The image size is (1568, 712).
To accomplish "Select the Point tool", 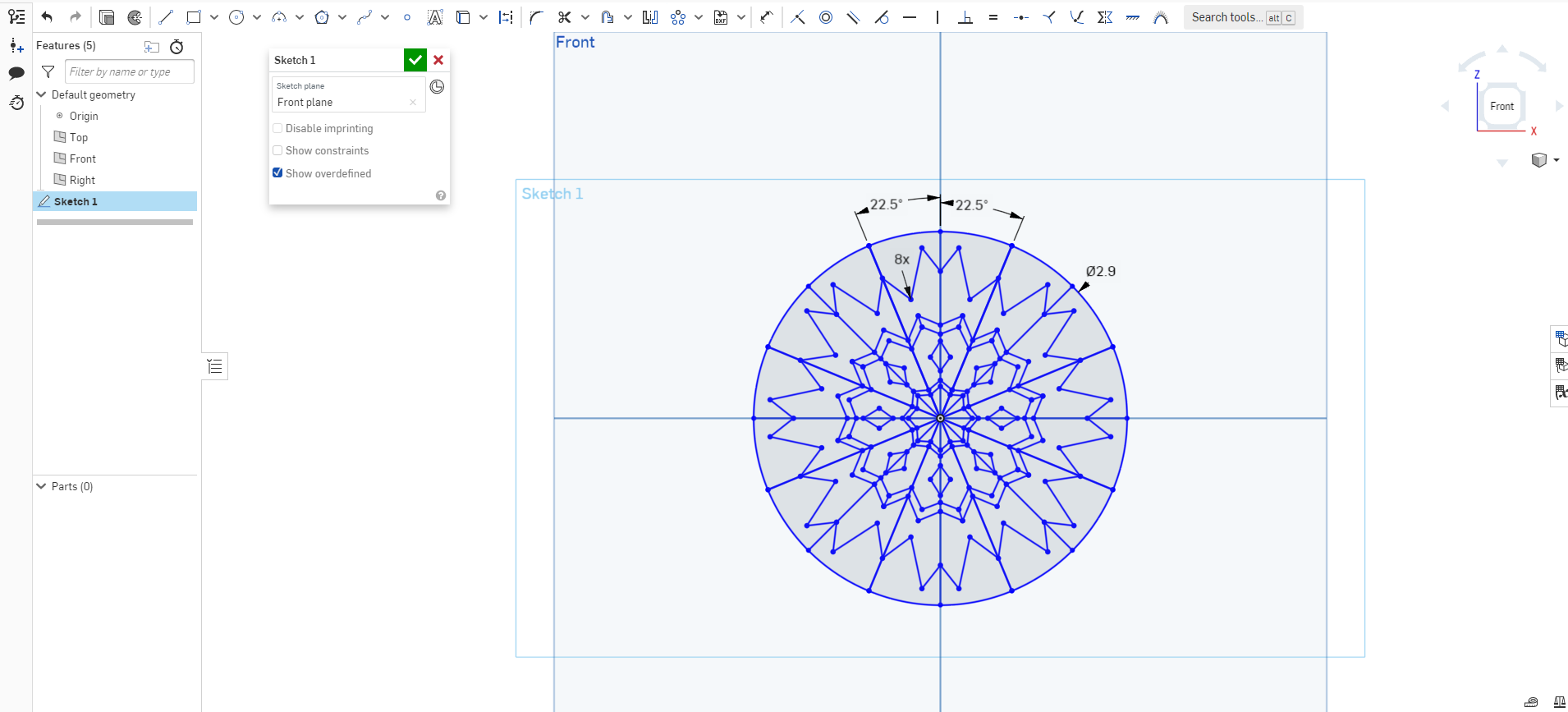I will [x=407, y=17].
